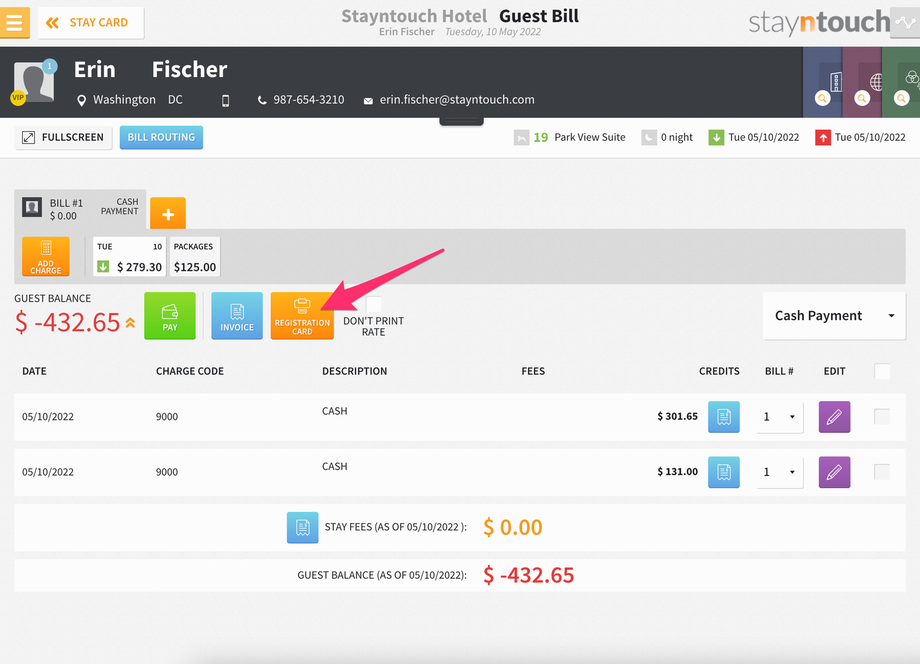
Task: Click the location pin icon
Action: (82, 100)
